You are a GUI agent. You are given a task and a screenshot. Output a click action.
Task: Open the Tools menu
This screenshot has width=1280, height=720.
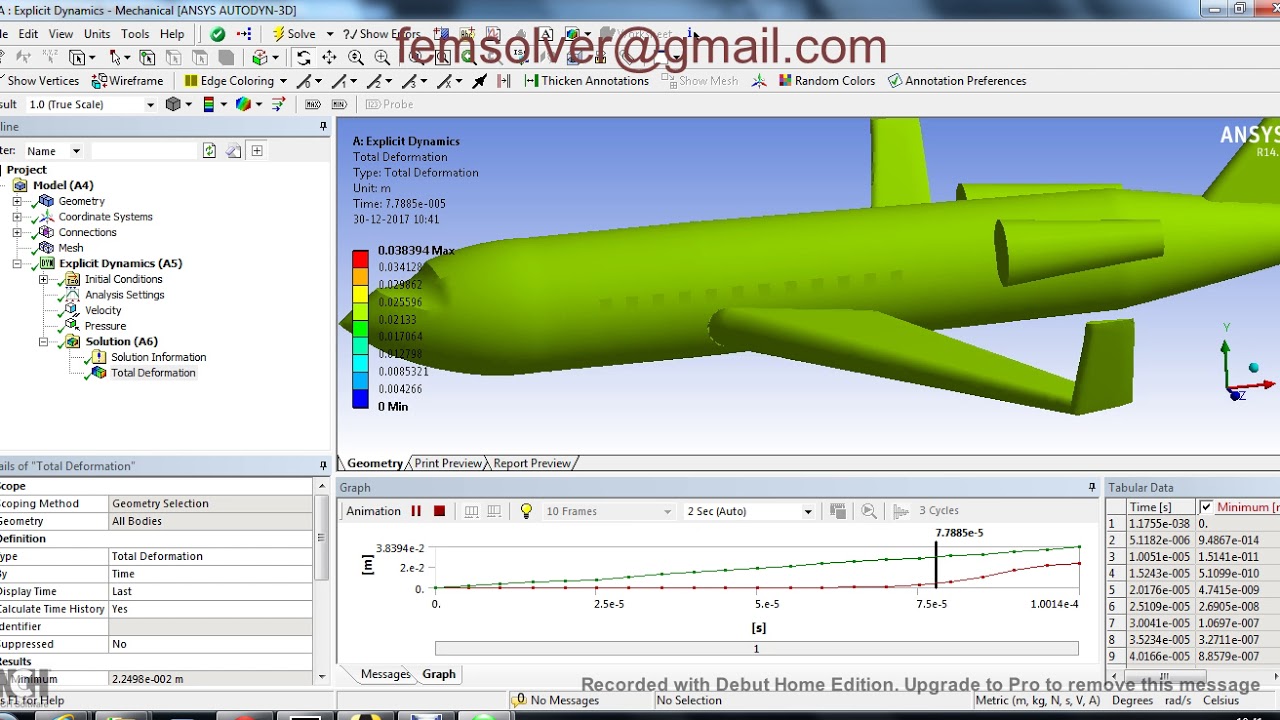tap(135, 34)
